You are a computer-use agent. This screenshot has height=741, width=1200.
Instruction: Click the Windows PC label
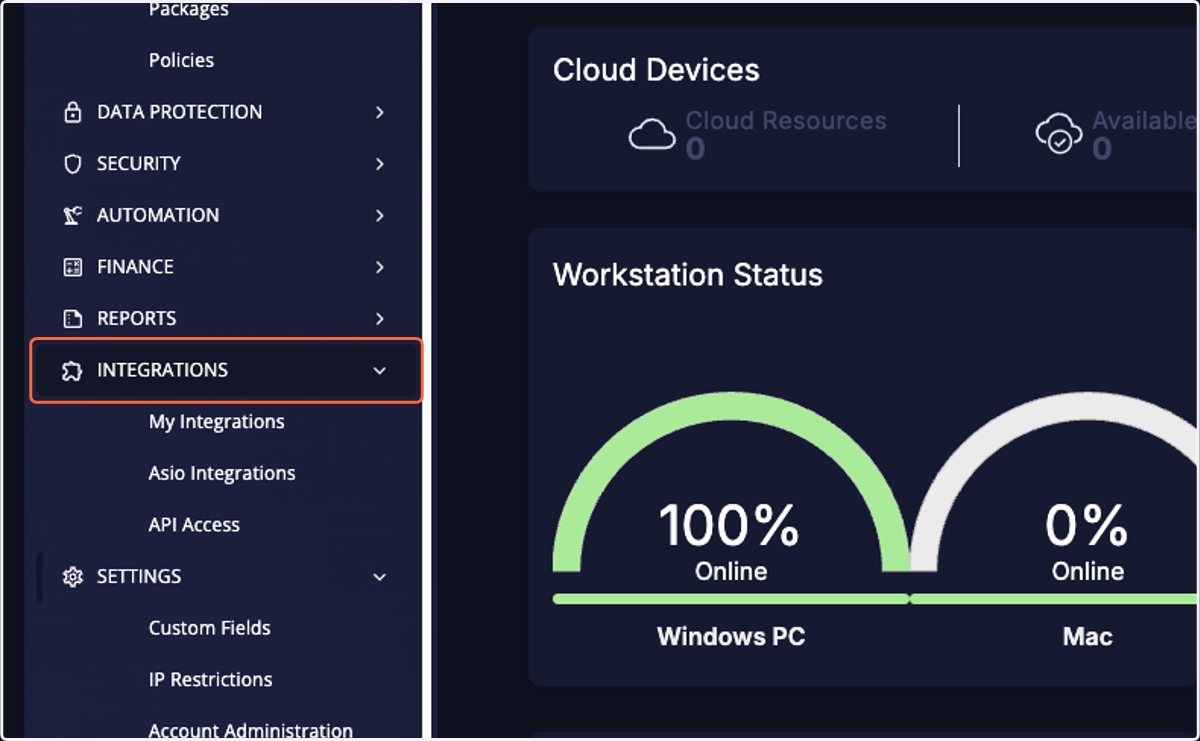731,637
